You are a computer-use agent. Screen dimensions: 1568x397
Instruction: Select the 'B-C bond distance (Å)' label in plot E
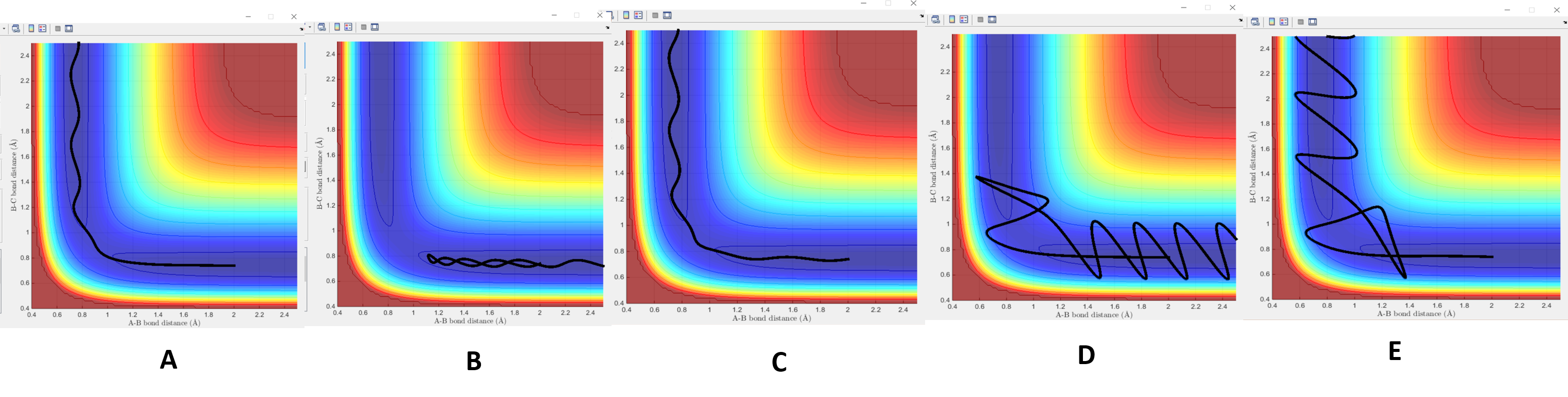(x=1253, y=167)
